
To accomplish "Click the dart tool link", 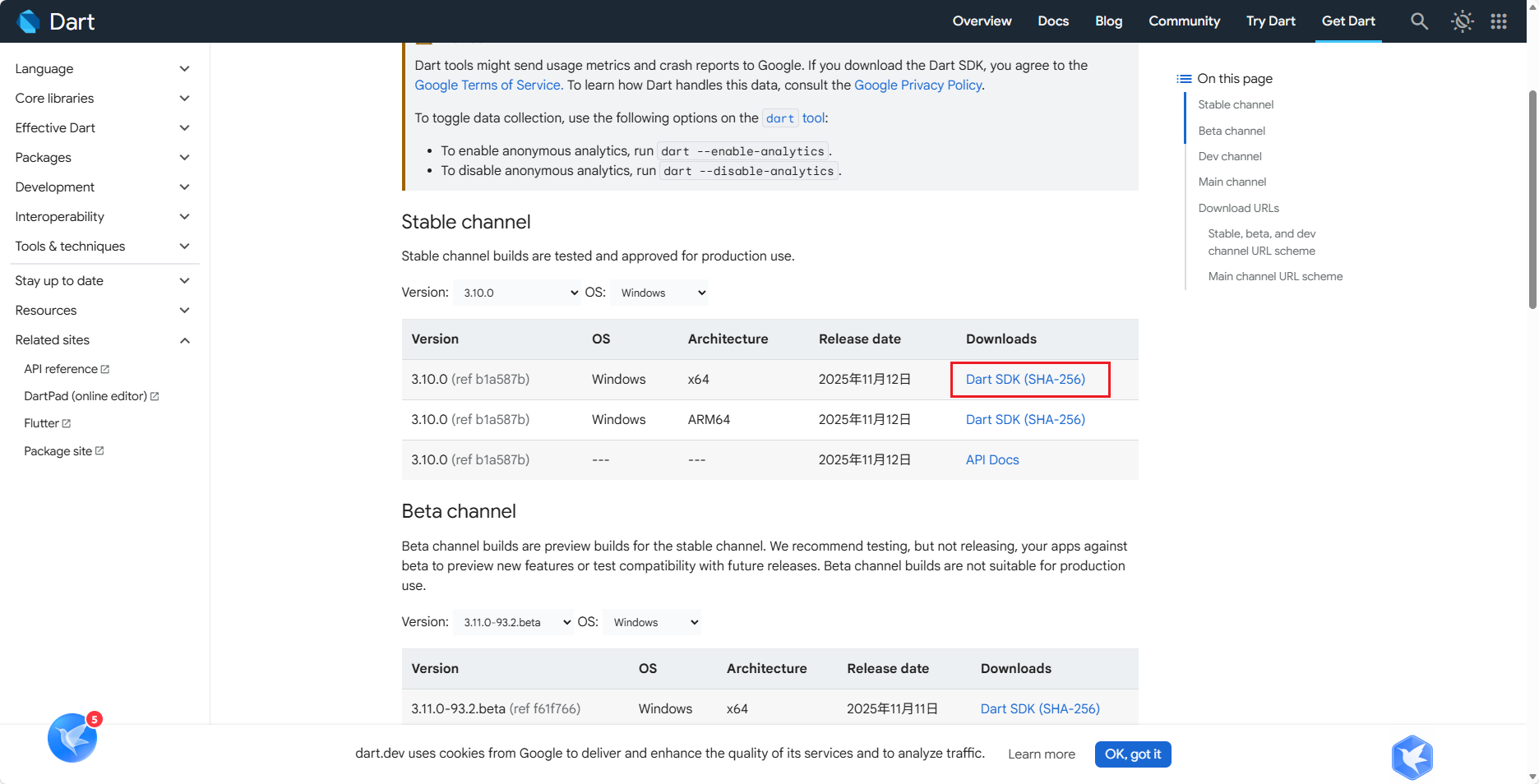I will tap(794, 118).
